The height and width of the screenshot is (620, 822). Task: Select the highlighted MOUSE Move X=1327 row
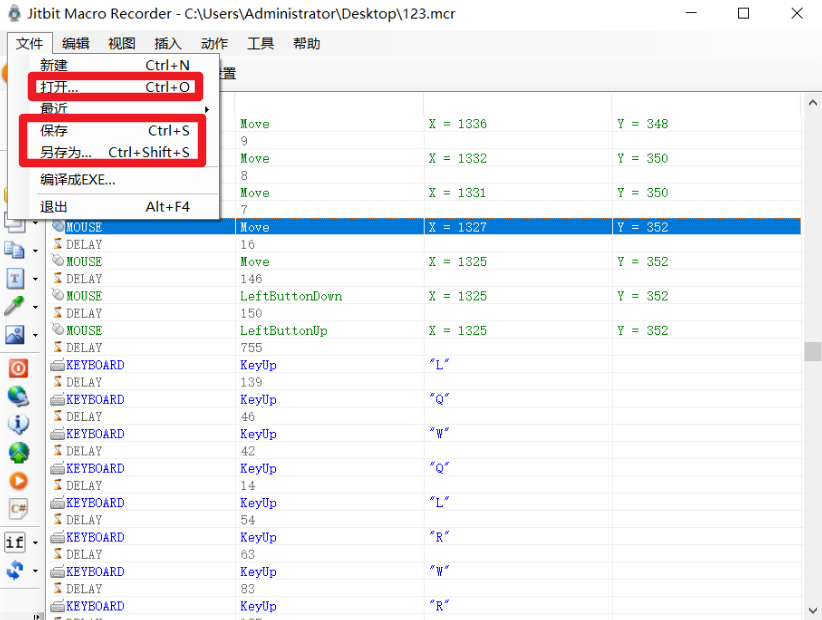tap(424, 227)
